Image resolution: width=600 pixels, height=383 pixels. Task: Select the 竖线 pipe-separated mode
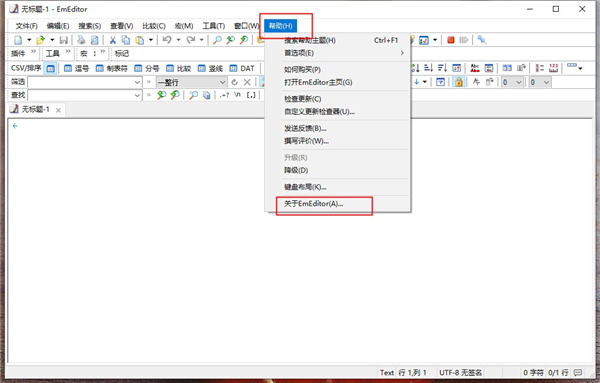tap(210, 68)
